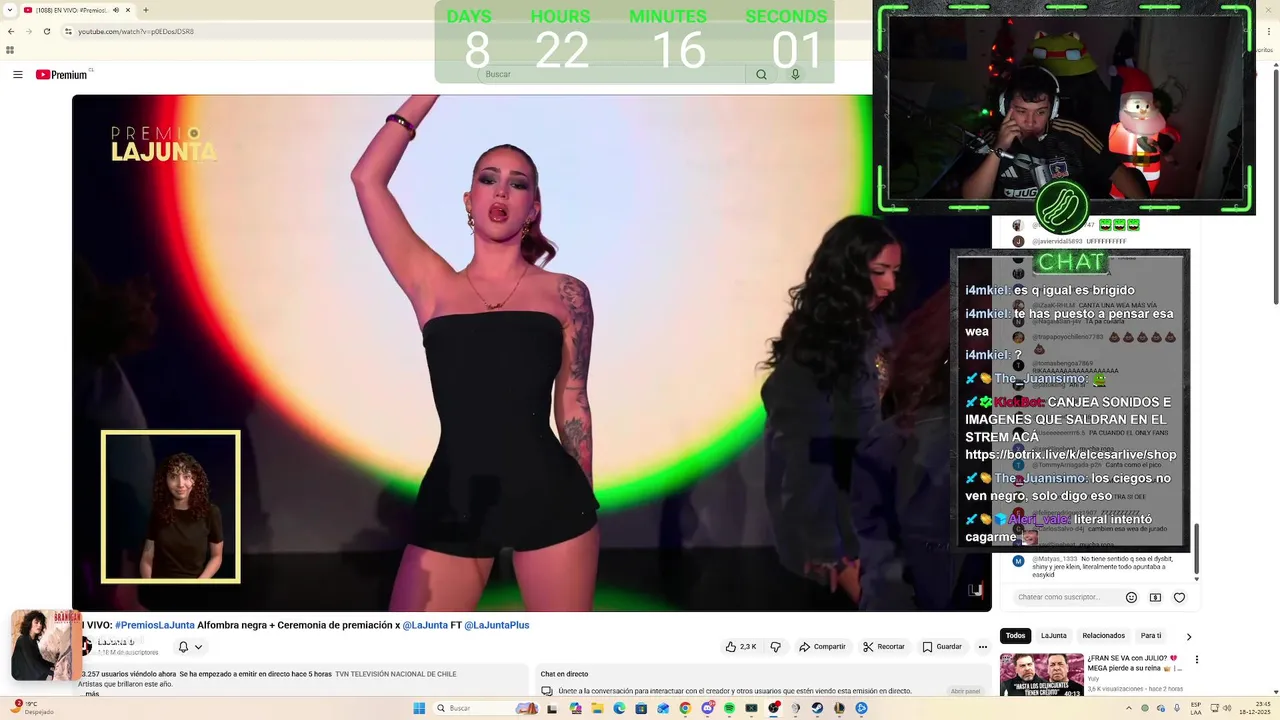Go to YouTube Premium home logo
The height and width of the screenshot is (720, 1280).
[x=62, y=75]
